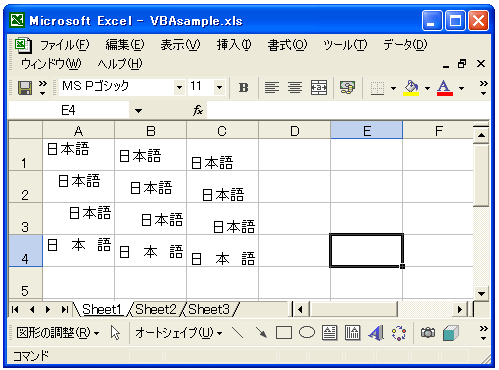Click Merge and Center cells icon
Image resolution: width=499 pixels, height=370 pixels.
click(x=319, y=88)
